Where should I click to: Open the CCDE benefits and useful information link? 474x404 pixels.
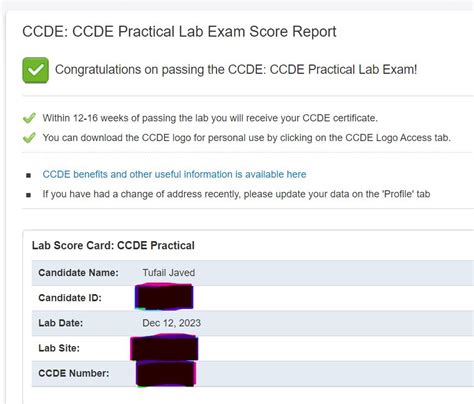pyautogui.click(x=174, y=174)
